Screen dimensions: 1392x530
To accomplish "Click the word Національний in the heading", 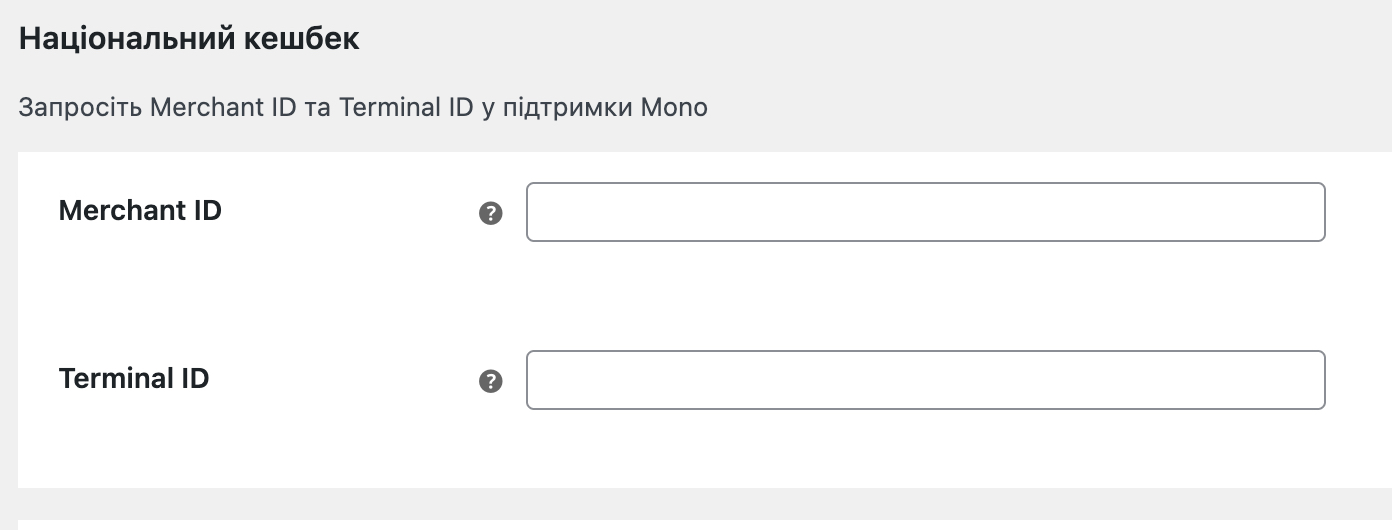I will (128, 40).
